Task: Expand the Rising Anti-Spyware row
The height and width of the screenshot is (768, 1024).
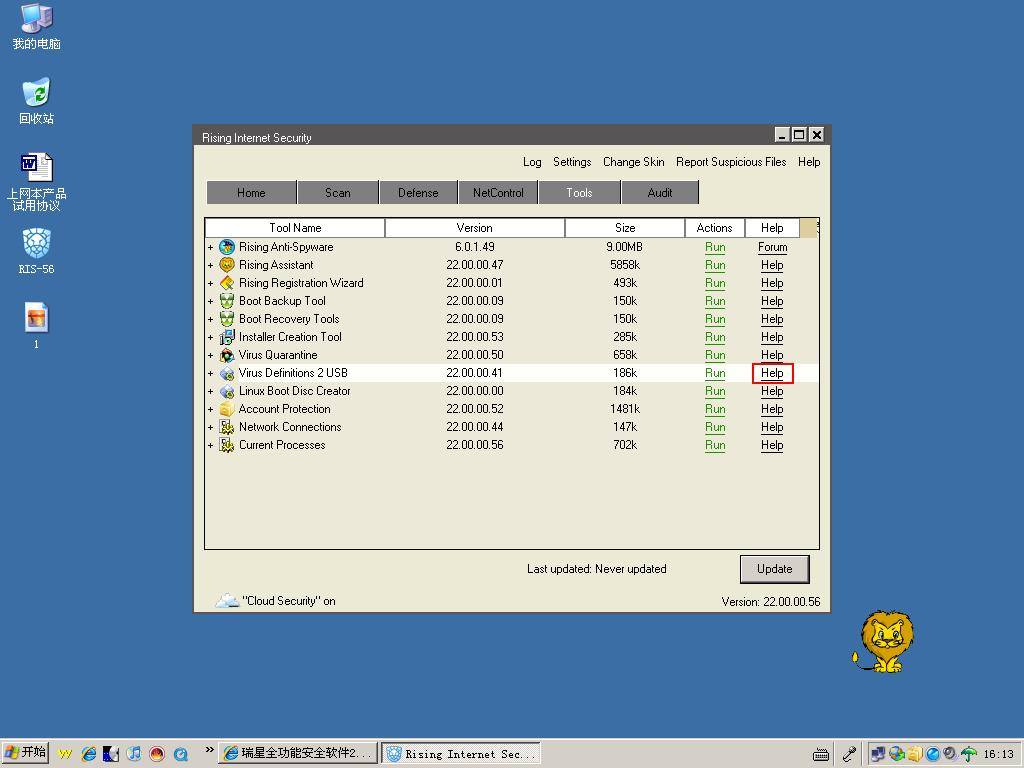Action: 210,248
